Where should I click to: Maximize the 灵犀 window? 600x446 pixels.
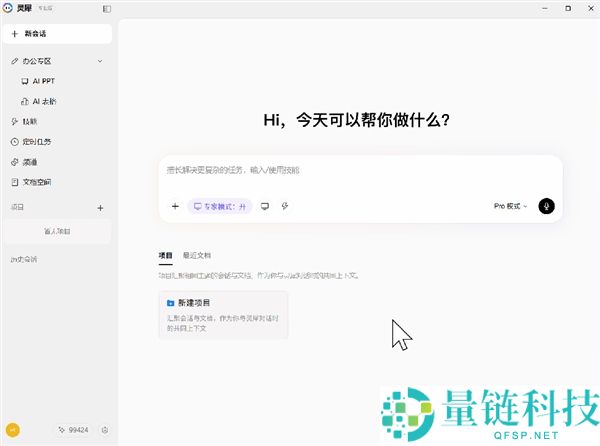(x=568, y=8)
